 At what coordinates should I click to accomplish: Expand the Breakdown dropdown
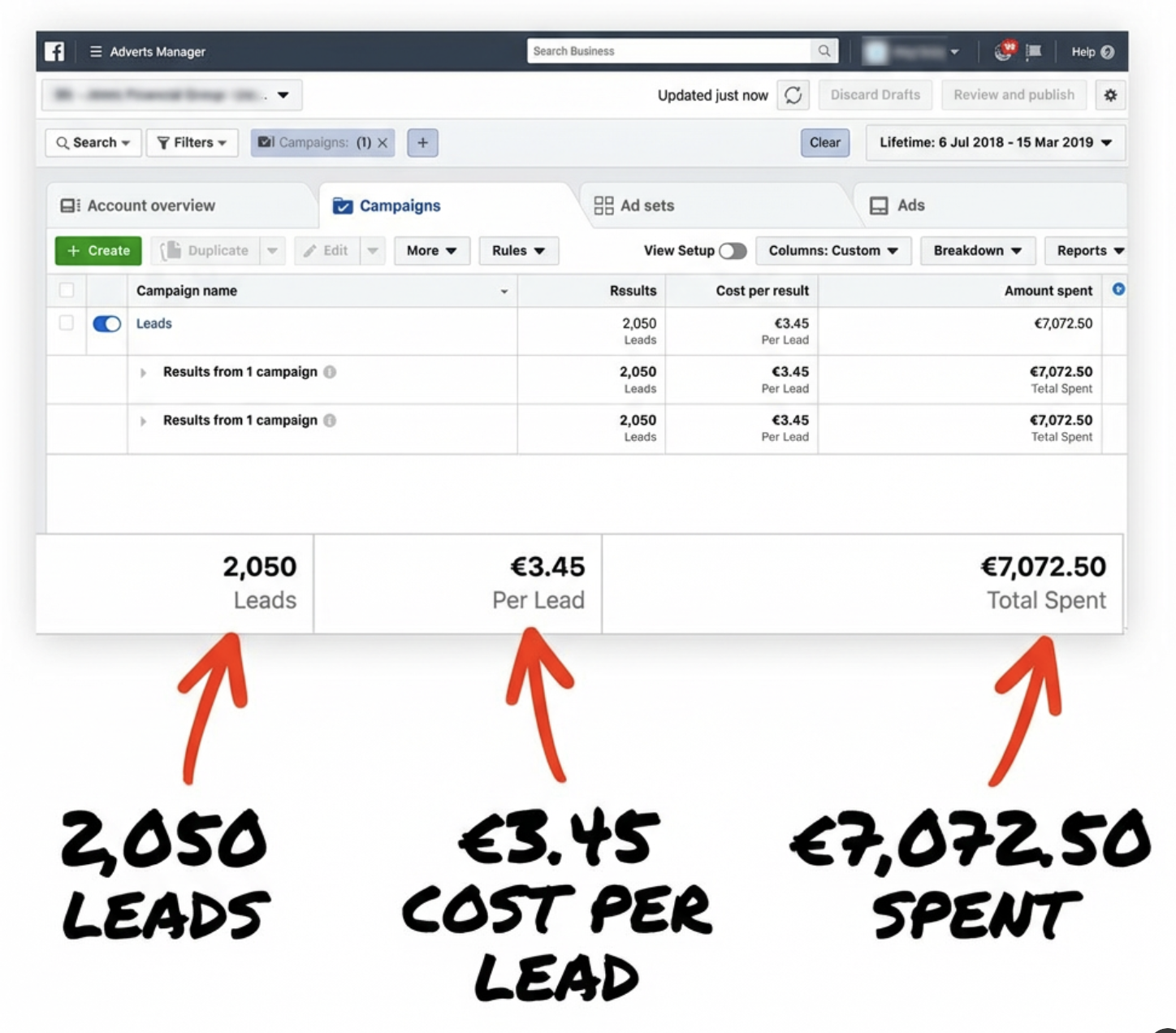(x=978, y=251)
